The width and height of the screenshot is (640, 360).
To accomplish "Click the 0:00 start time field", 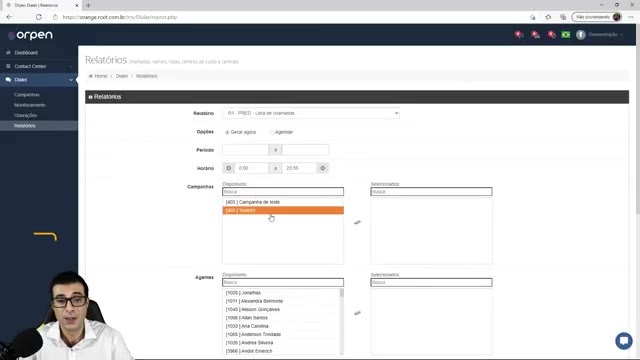I will click(252, 168).
